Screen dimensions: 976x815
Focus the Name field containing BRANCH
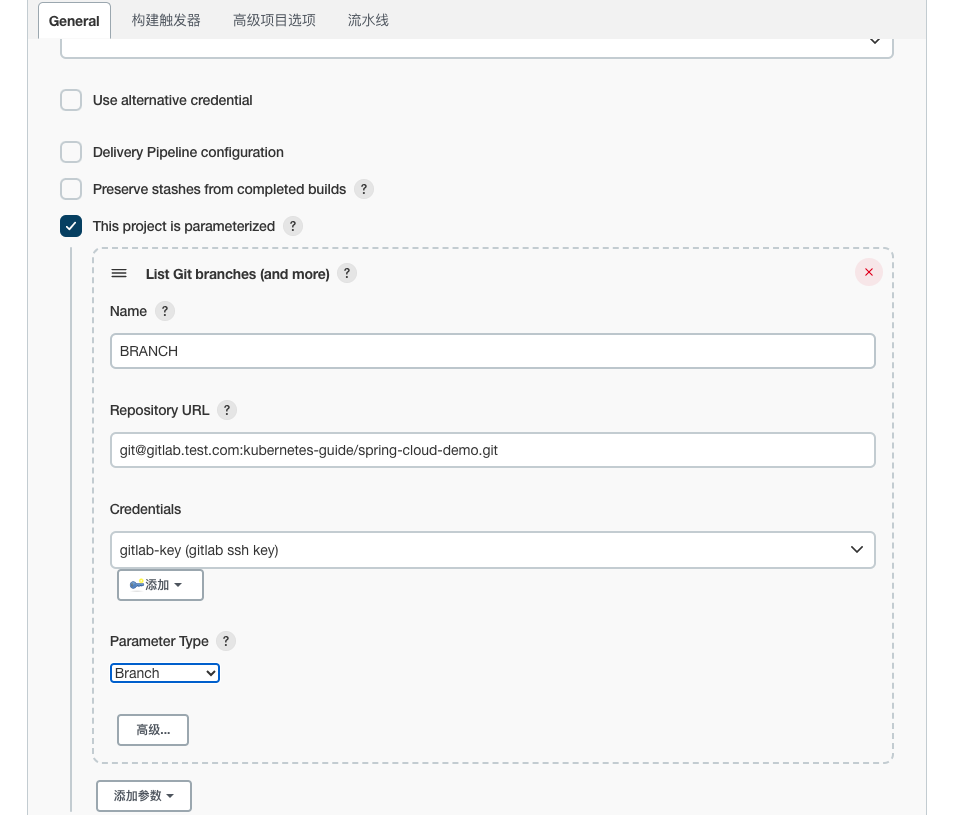[x=492, y=351]
